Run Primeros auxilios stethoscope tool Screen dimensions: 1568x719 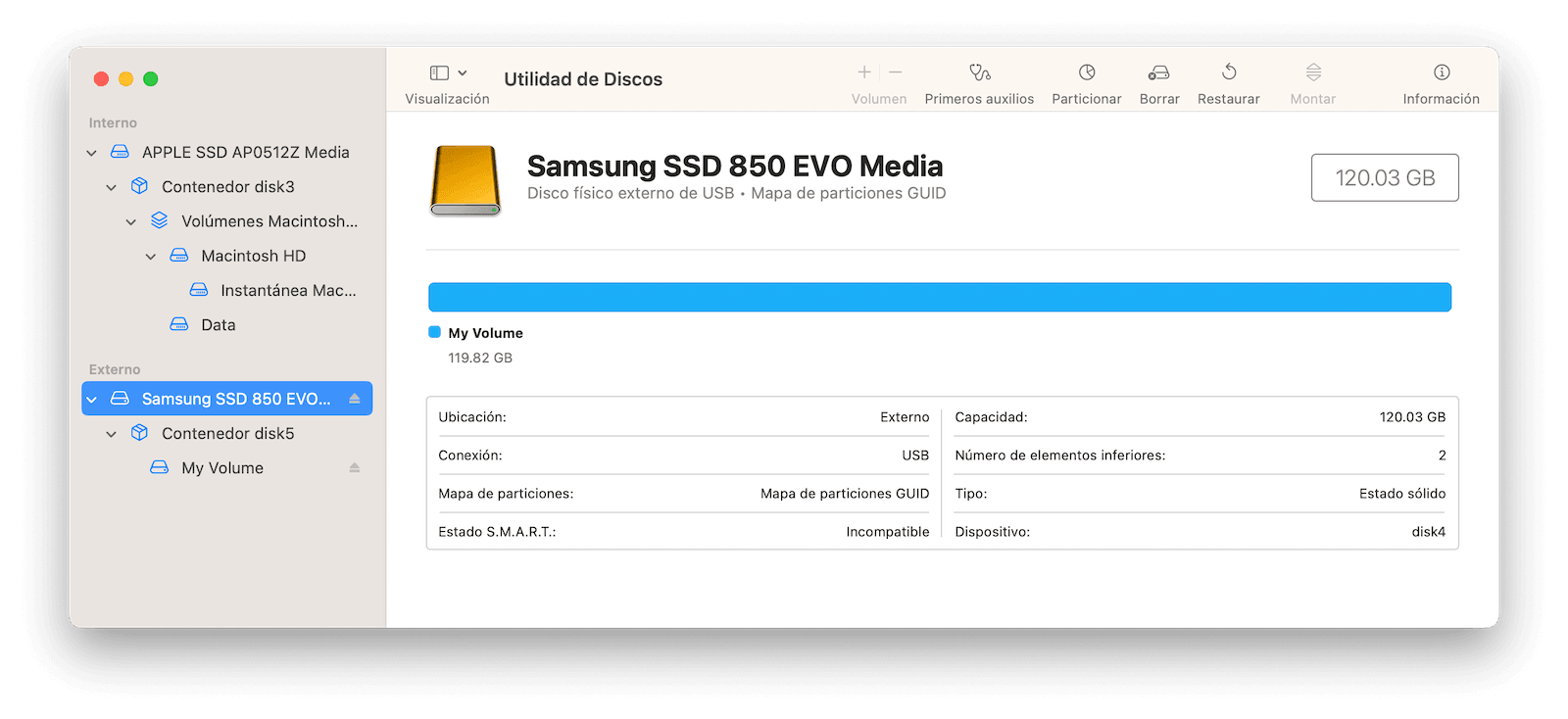pos(979,72)
